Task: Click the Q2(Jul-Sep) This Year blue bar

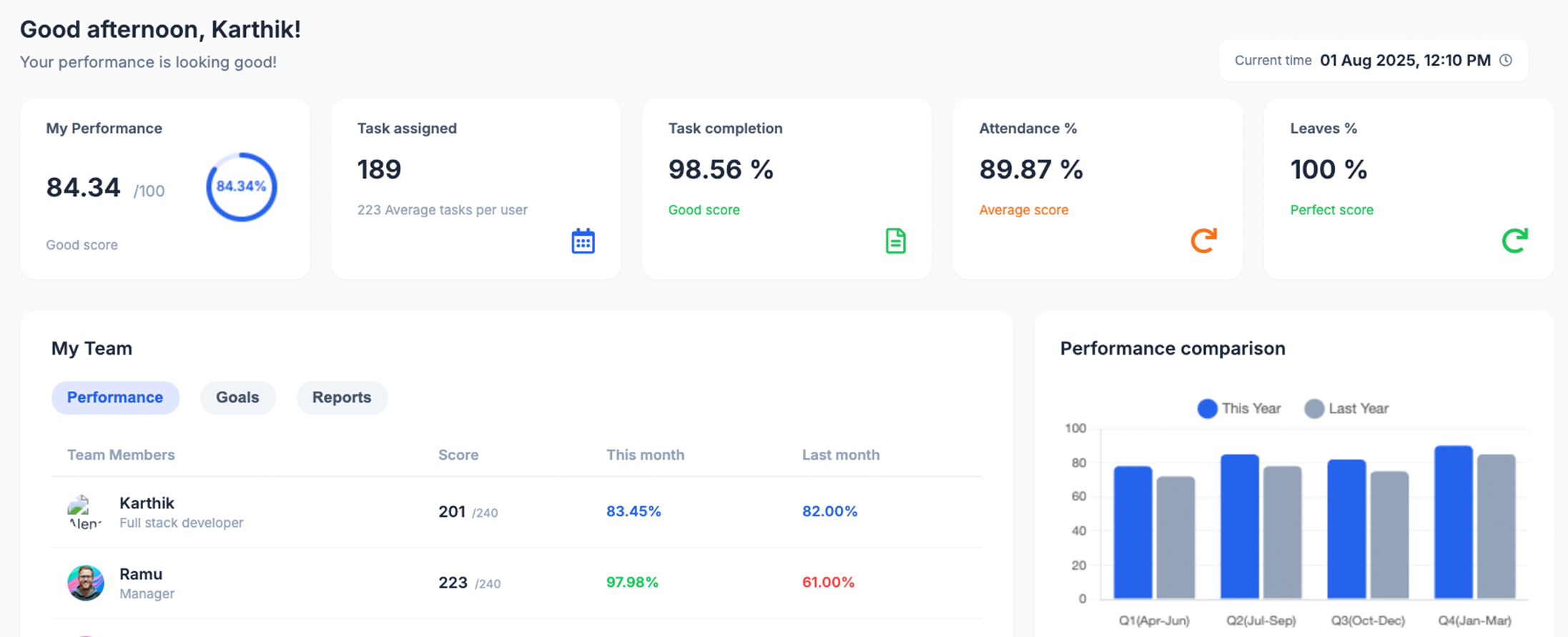Action: pyautogui.click(x=1240, y=526)
